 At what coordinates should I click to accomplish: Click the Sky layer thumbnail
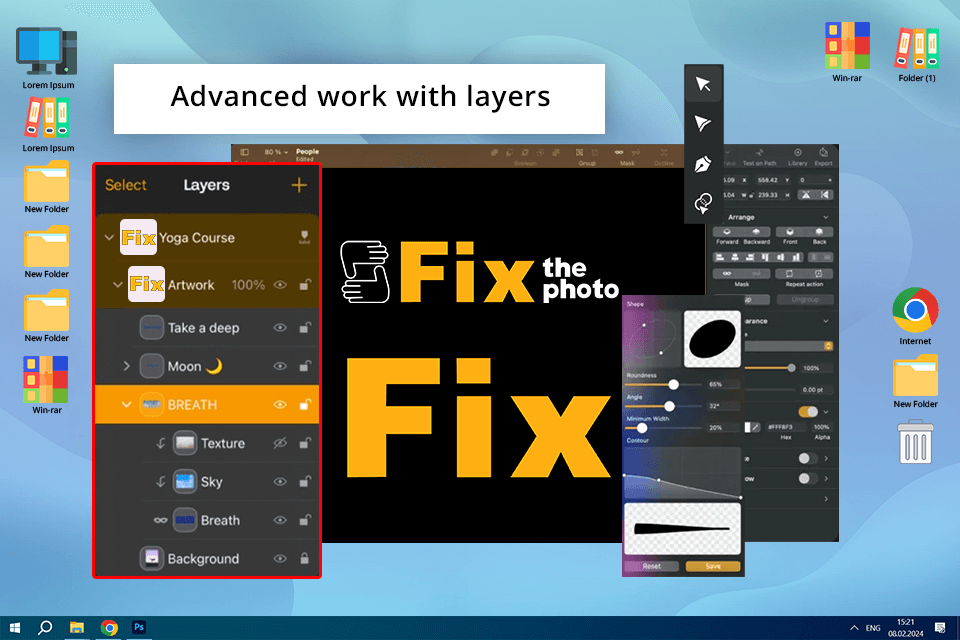pos(185,482)
